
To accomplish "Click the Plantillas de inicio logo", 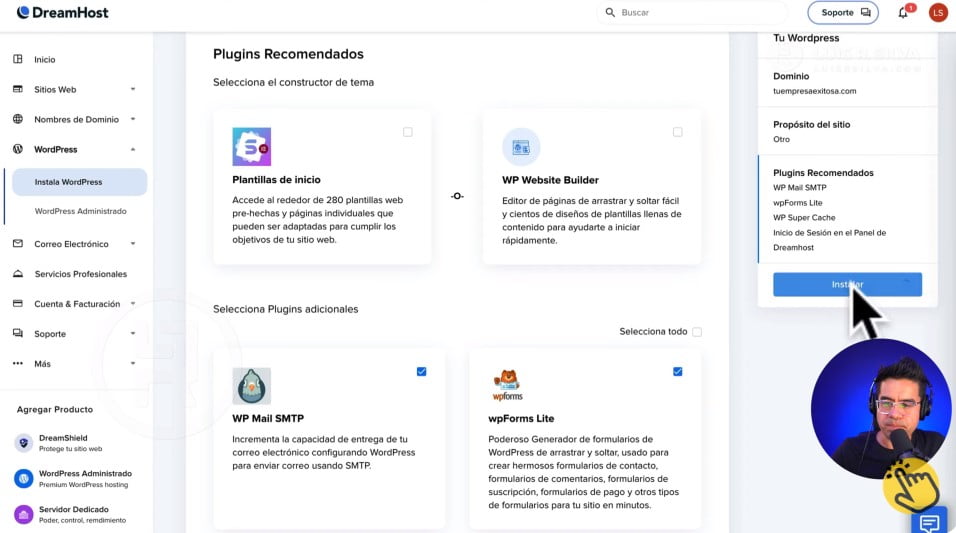I will (x=251, y=146).
